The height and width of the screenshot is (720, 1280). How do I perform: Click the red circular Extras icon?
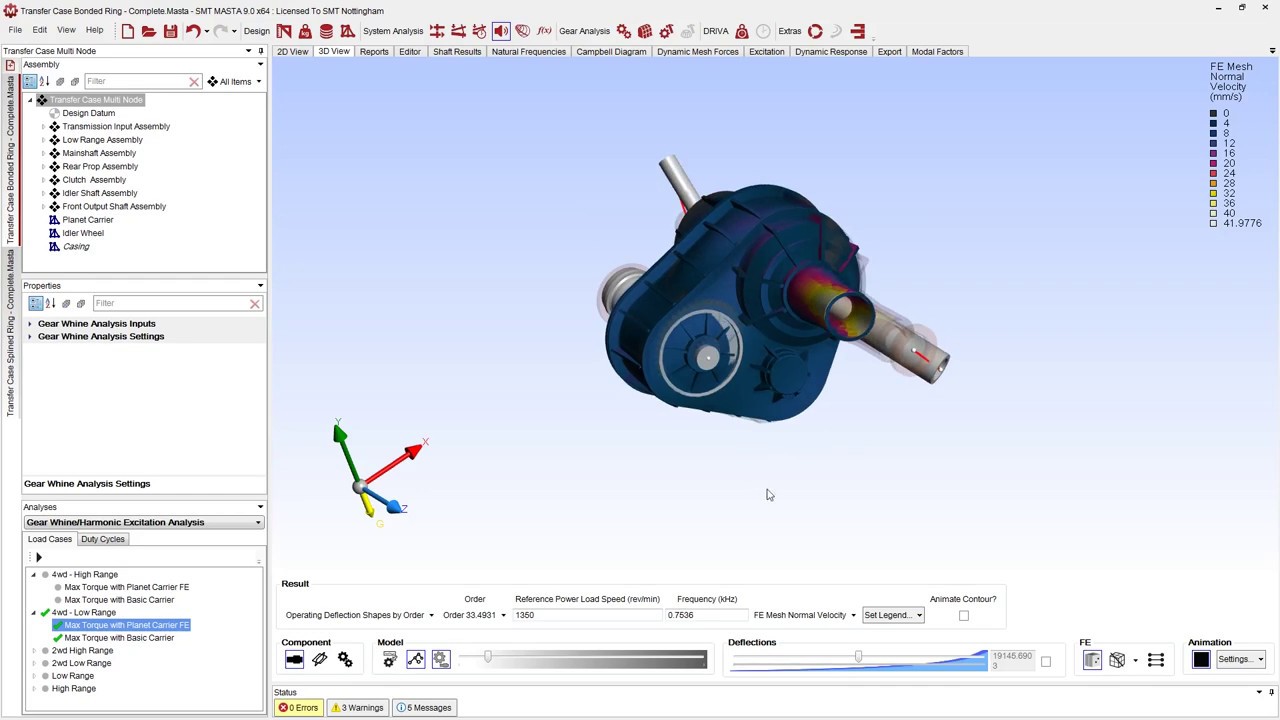815,31
